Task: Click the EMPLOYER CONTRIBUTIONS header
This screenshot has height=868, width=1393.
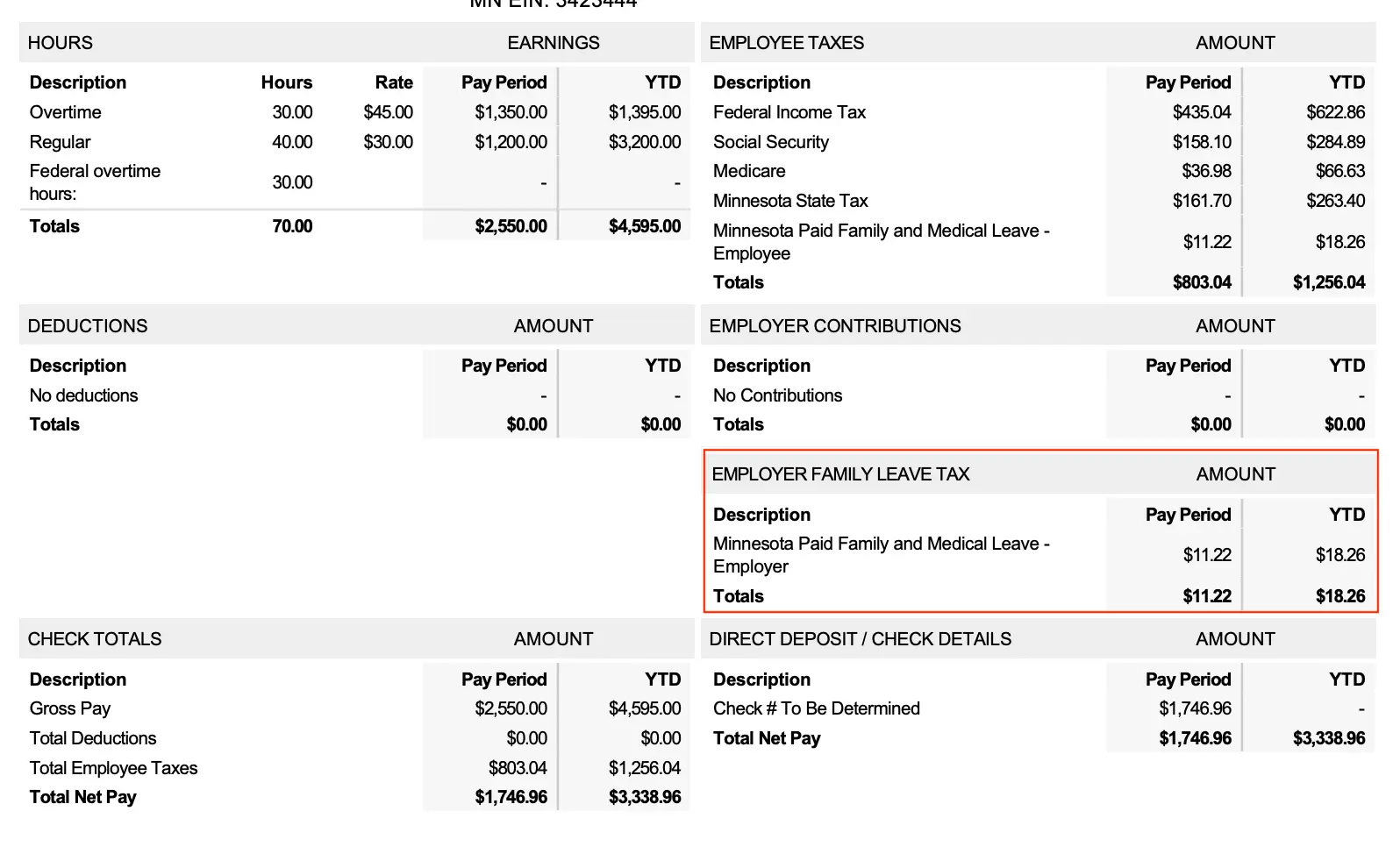Action: pos(835,326)
